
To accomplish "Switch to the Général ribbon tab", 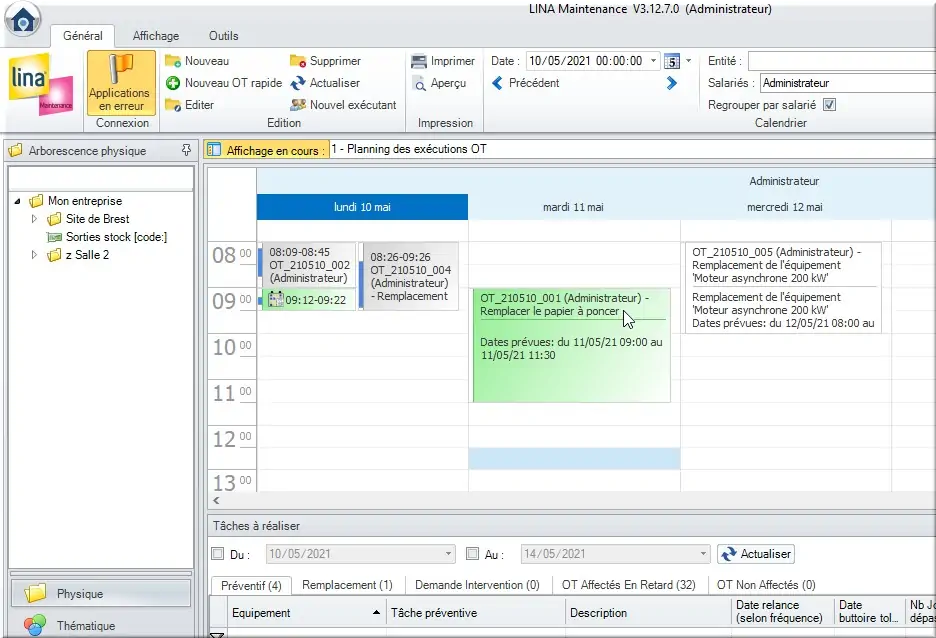I will (83, 36).
